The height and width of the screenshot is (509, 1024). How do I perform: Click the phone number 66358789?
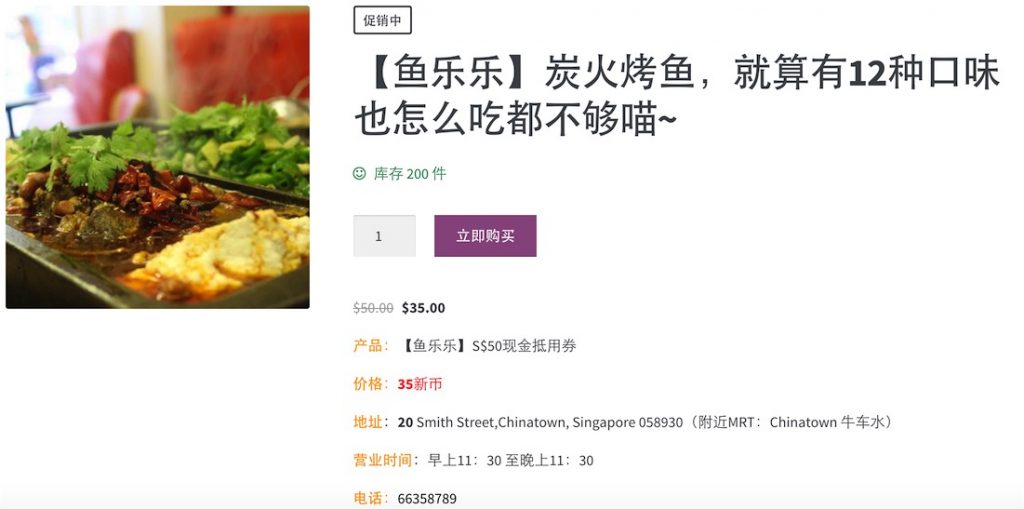point(427,499)
